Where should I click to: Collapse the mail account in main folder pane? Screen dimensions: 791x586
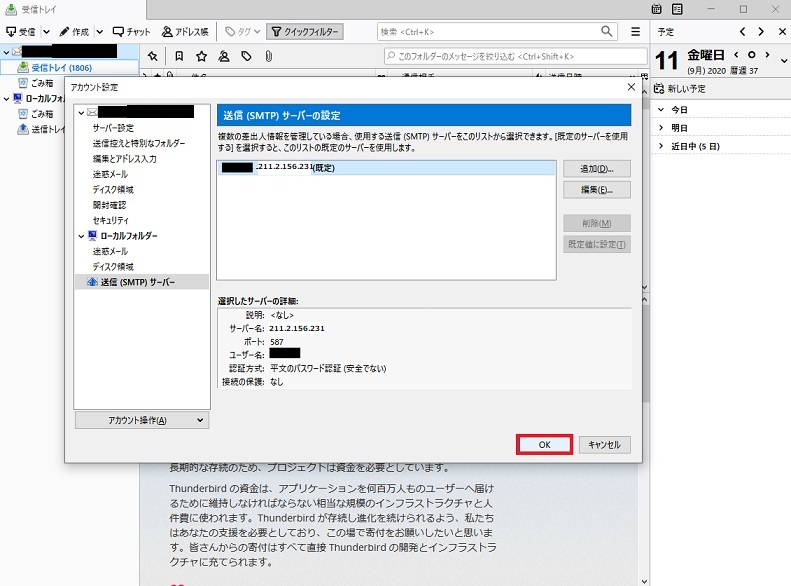click(x=6, y=52)
